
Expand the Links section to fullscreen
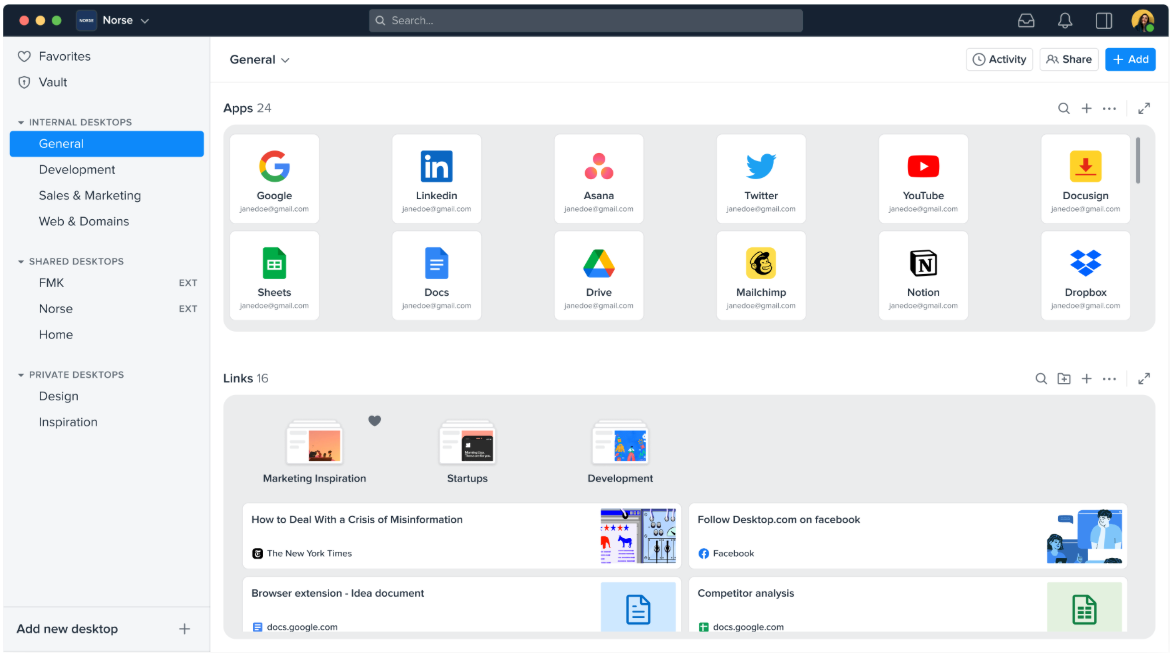[1144, 378]
